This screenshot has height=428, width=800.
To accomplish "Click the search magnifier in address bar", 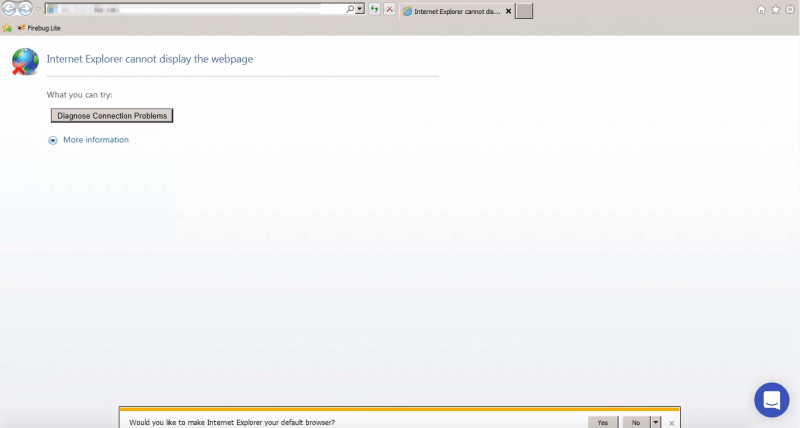I will [x=350, y=9].
